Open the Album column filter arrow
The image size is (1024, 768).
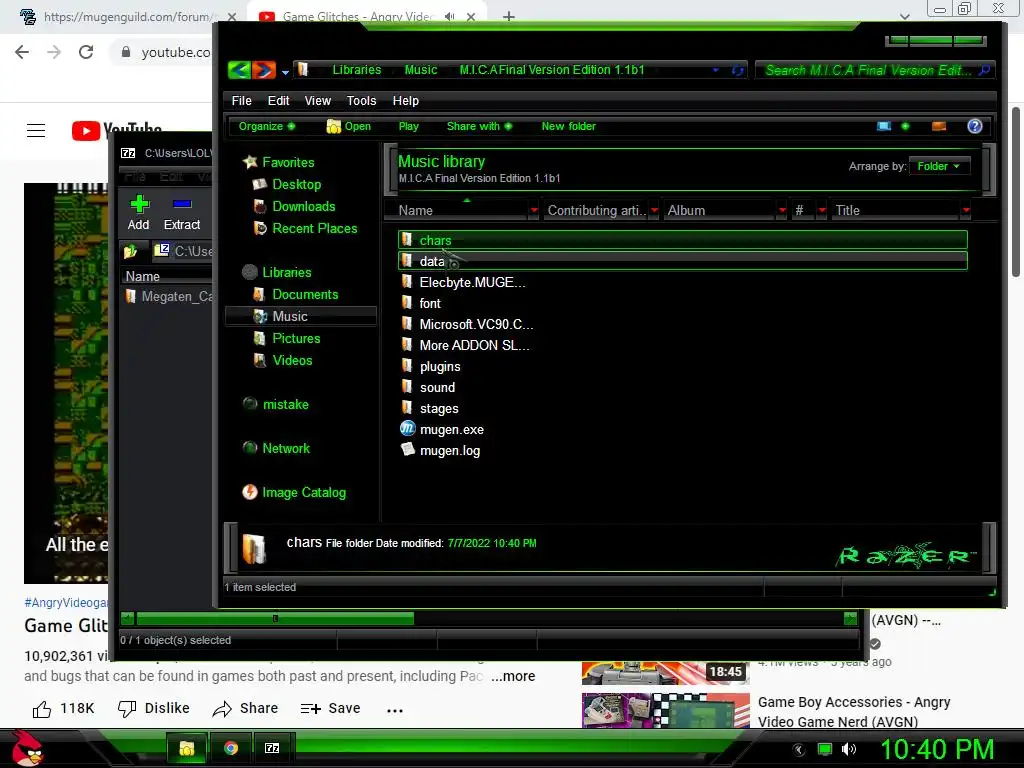(782, 210)
